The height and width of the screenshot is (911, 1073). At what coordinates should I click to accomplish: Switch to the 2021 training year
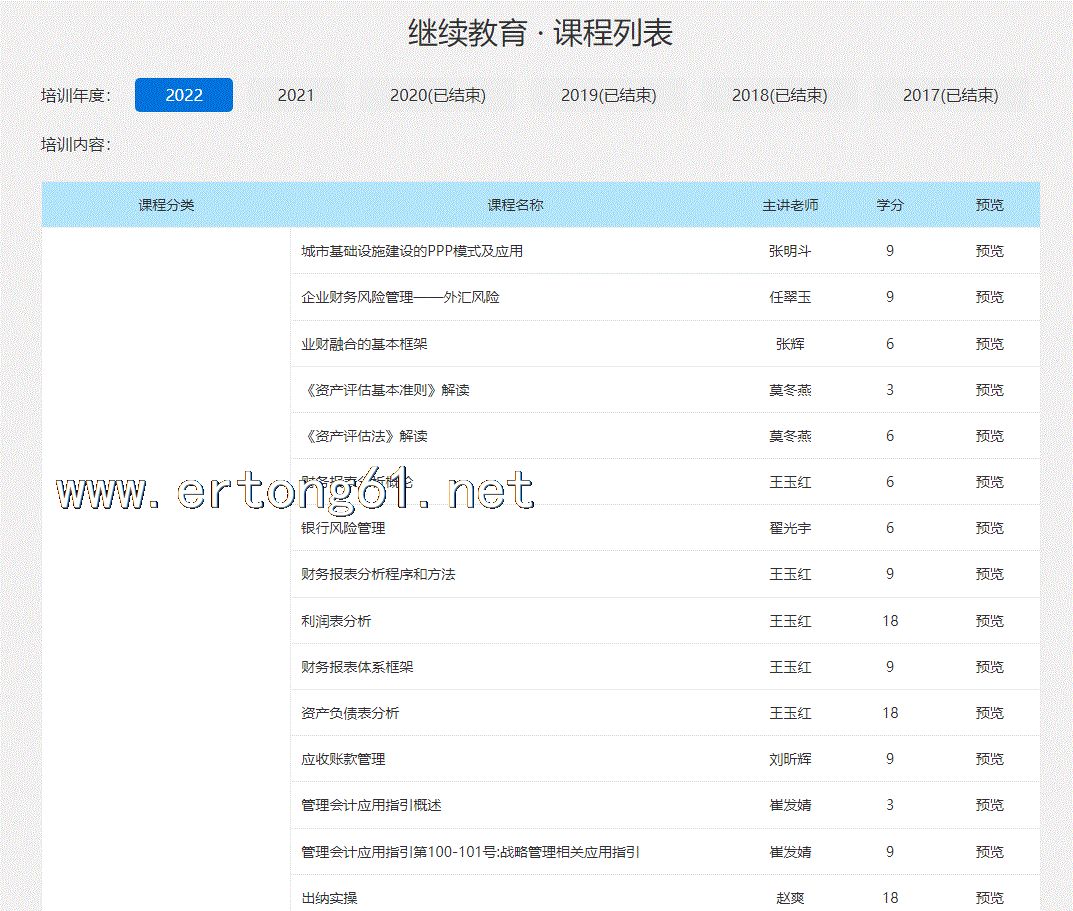pos(296,95)
